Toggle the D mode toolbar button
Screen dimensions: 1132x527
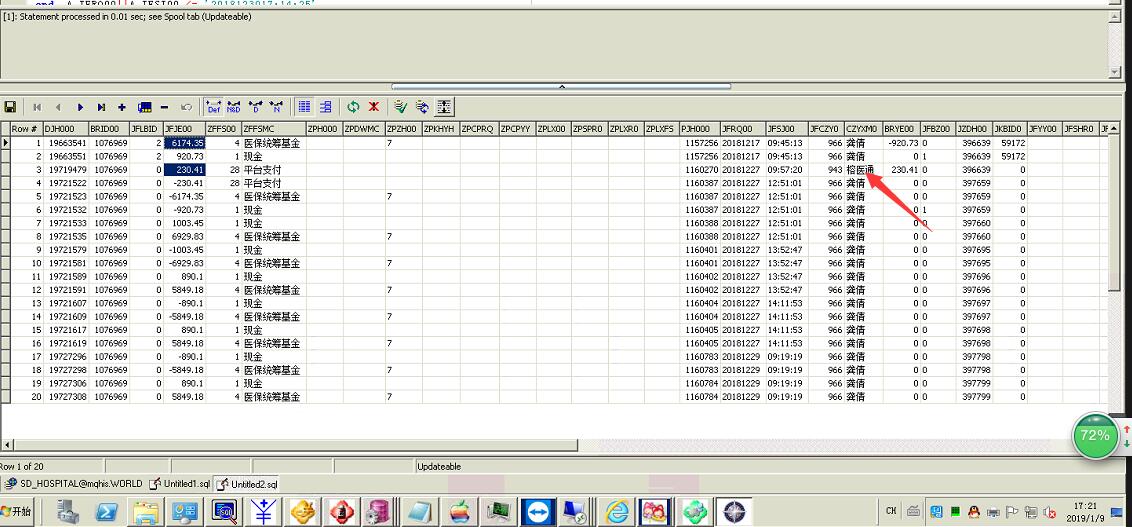tap(256, 107)
